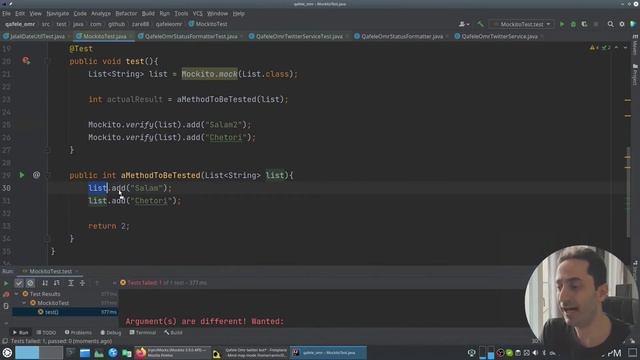Toggle Show Passed tests checkmark button
Viewport: 640px width, 360px height.
click(x=19, y=283)
